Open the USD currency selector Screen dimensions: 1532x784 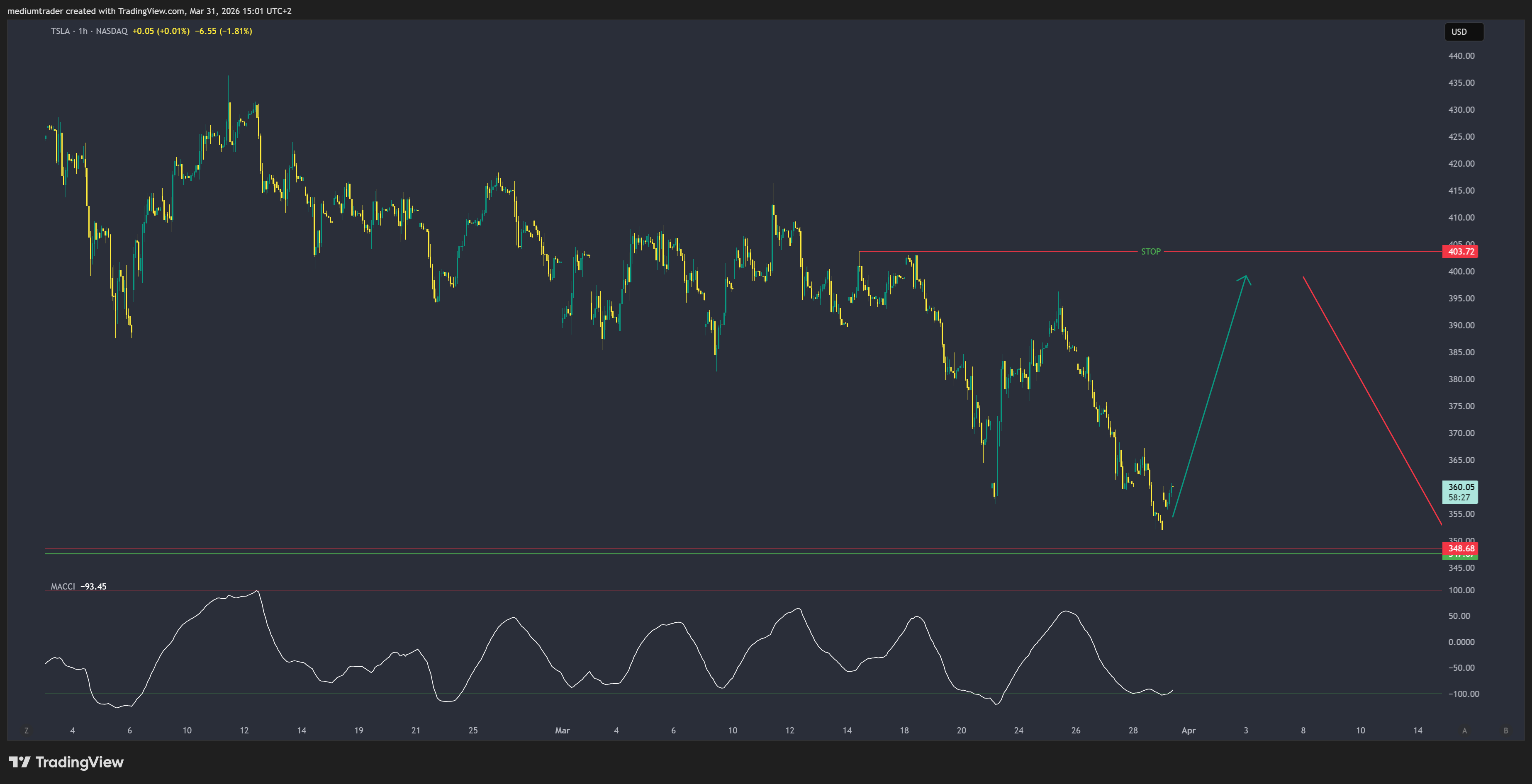(1464, 32)
